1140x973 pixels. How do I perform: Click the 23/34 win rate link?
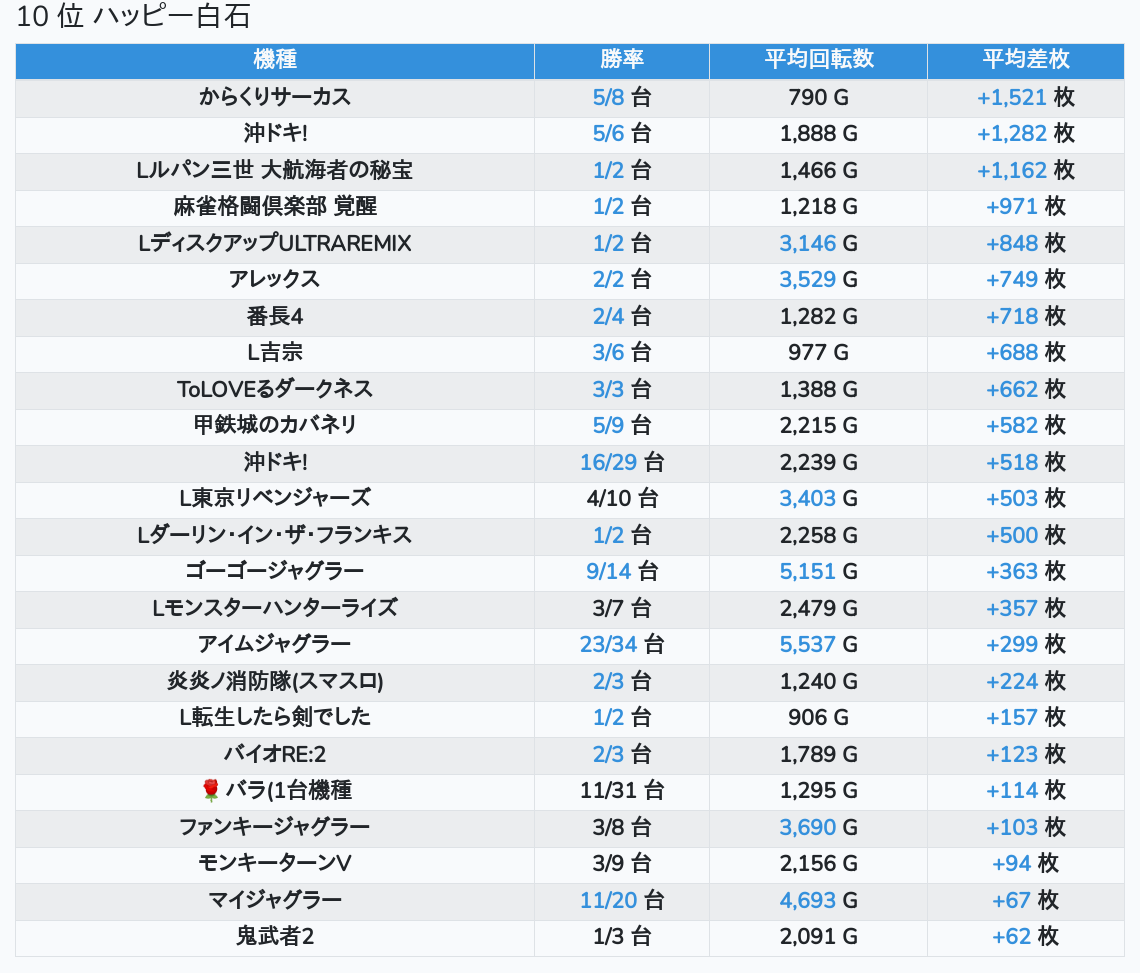(608, 644)
